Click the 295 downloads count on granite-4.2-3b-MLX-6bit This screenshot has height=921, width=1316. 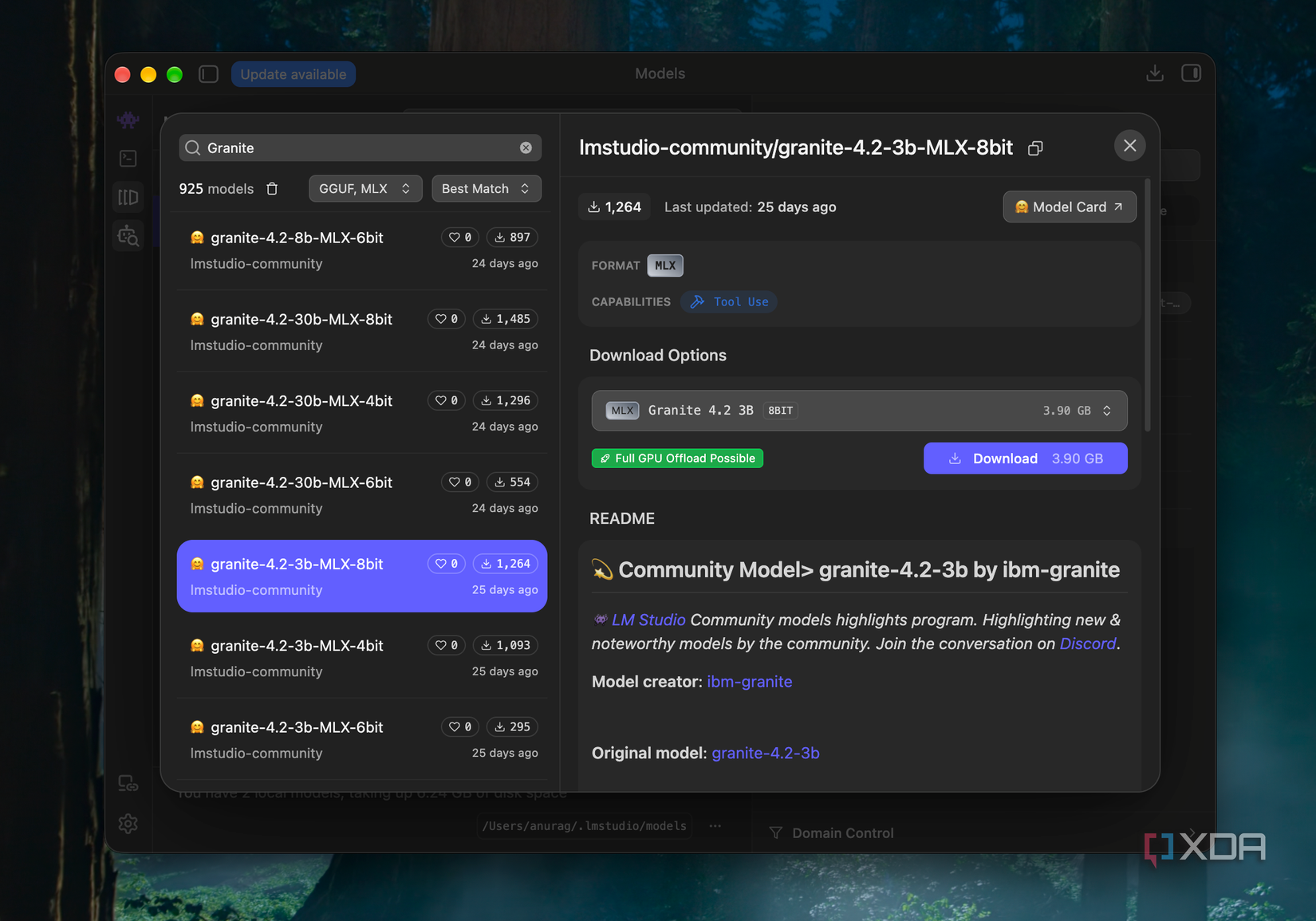(512, 727)
